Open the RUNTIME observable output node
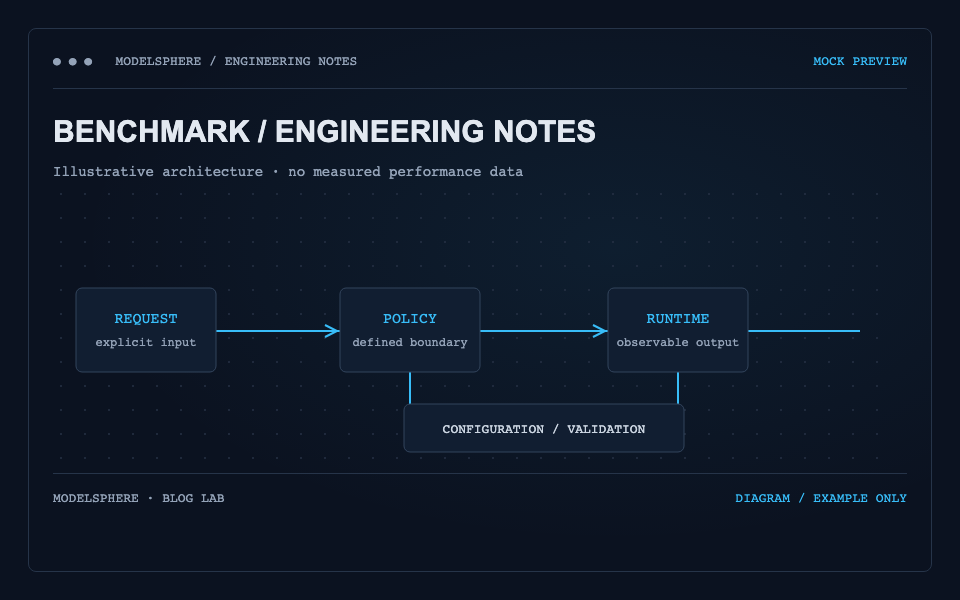The width and height of the screenshot is (960, 600). [x=678, y=330]
